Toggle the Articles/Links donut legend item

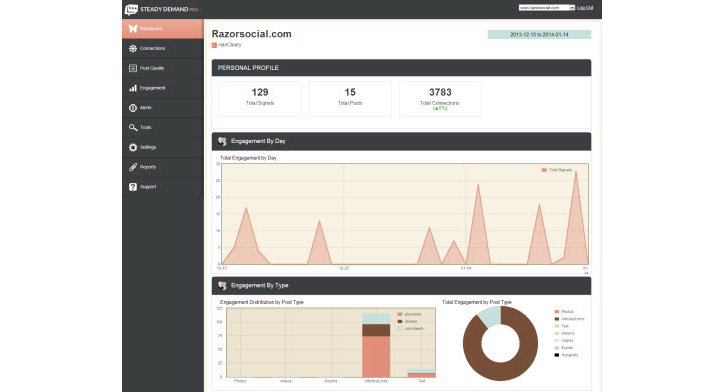pyautogui.click(x=569, y=319)
